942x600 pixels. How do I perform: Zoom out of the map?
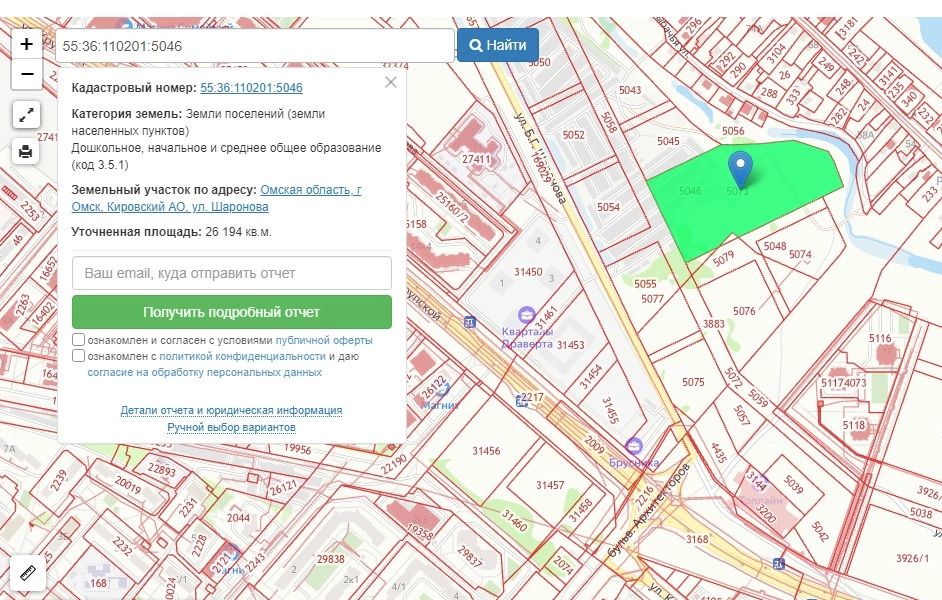click(x=26, y=74)
